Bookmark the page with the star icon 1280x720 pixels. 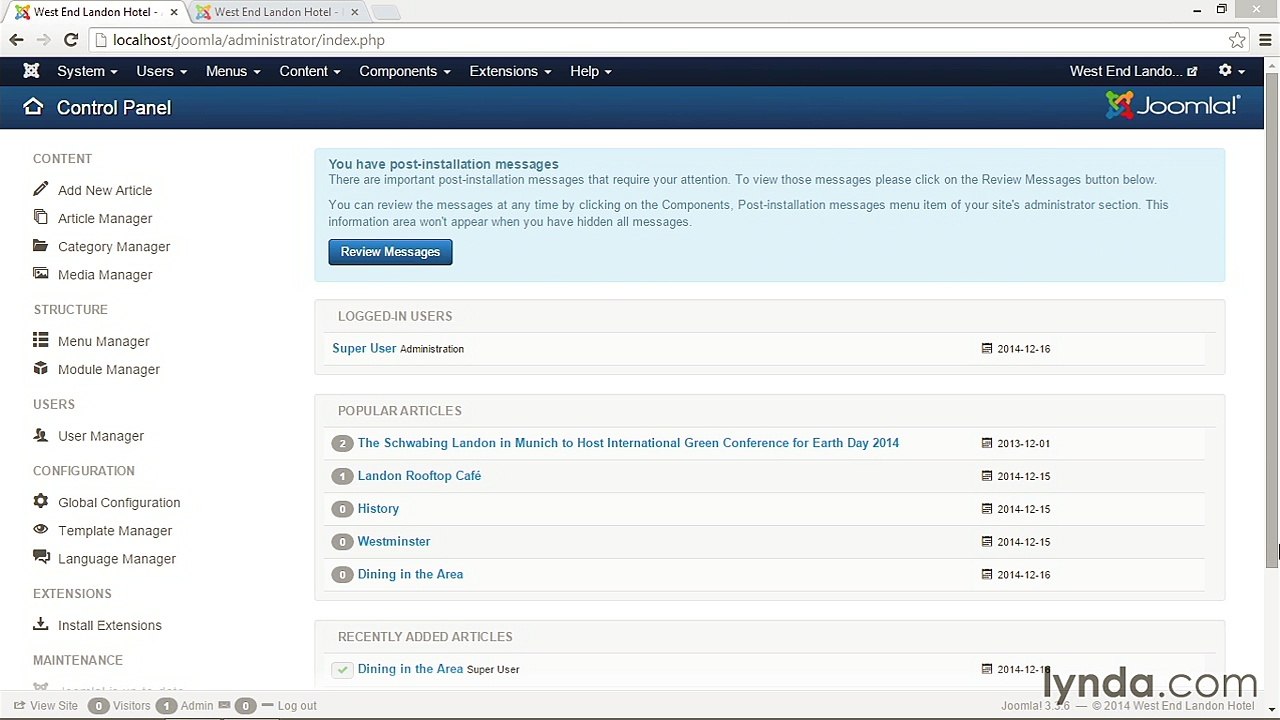coord(1237,40)
